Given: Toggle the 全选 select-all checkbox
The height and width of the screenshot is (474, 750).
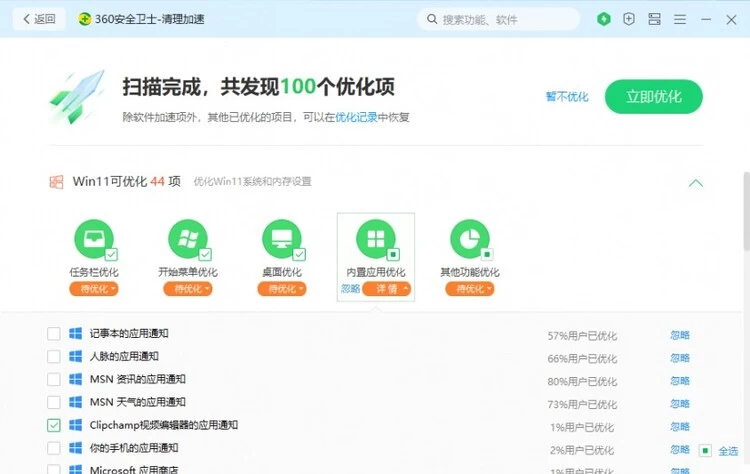Looking at the screenshot, I should tap(705, 451).
